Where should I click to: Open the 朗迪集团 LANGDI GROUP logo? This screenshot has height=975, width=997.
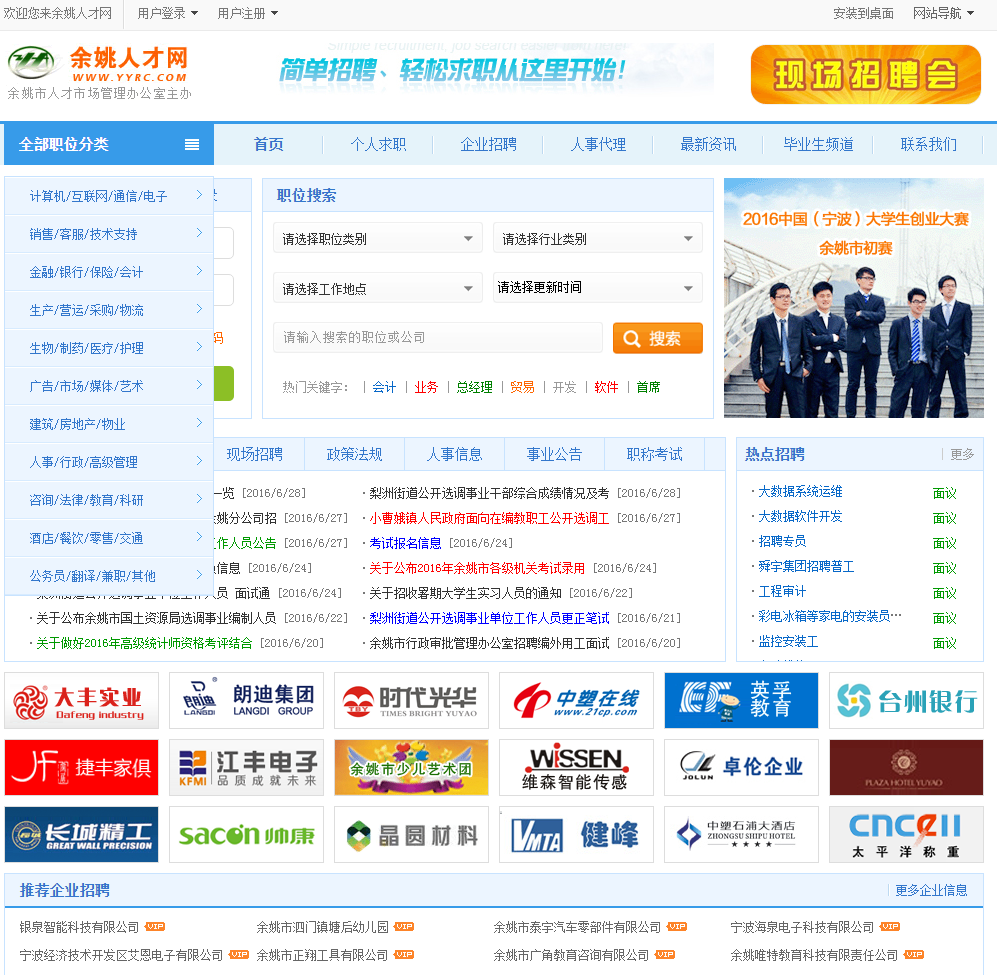pos(246,700)
